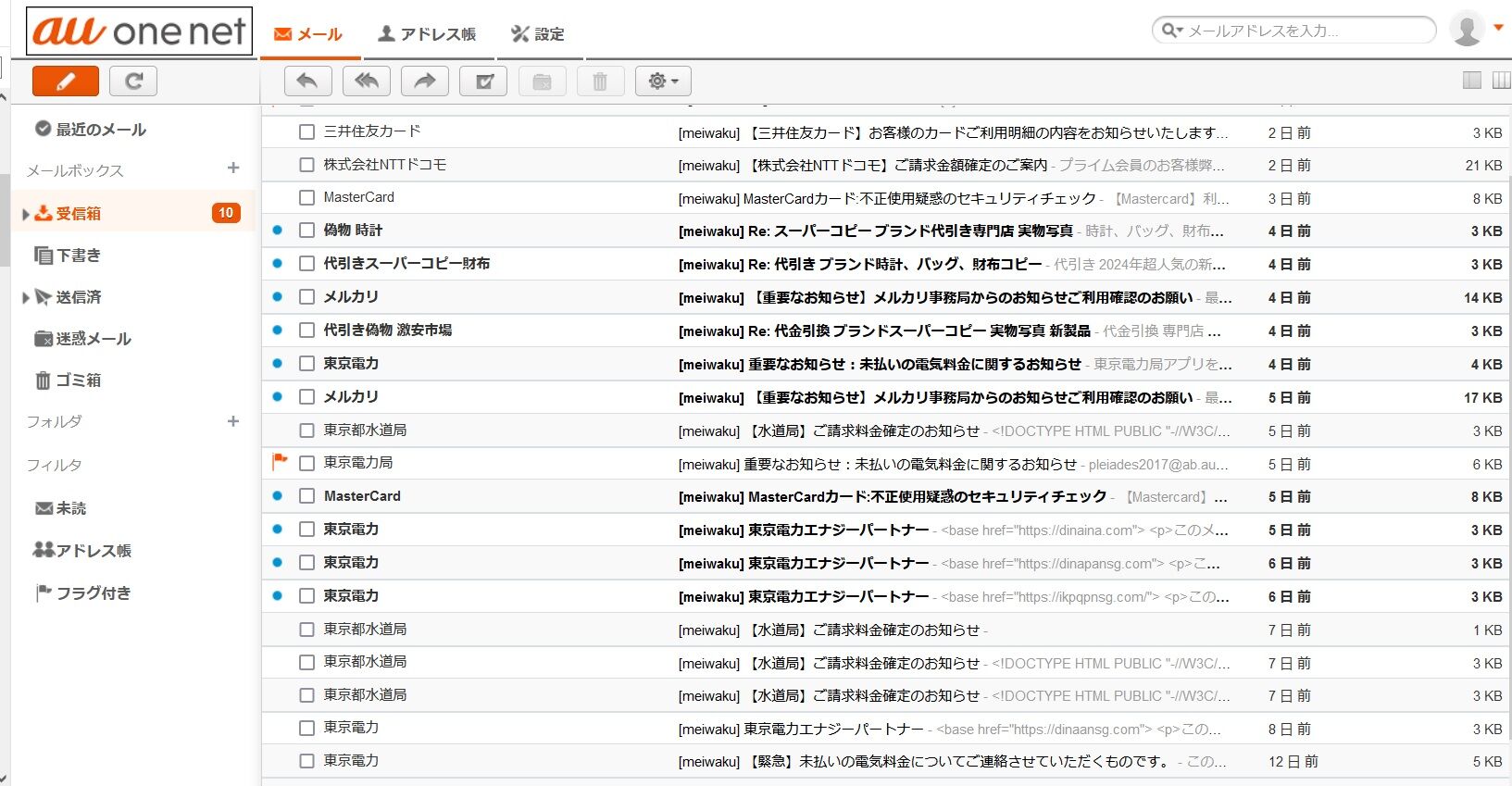Open the search options magnifier dropdown
Image resolution: width=1512 pixels, height=786 pixels.
click(1172, 31)
